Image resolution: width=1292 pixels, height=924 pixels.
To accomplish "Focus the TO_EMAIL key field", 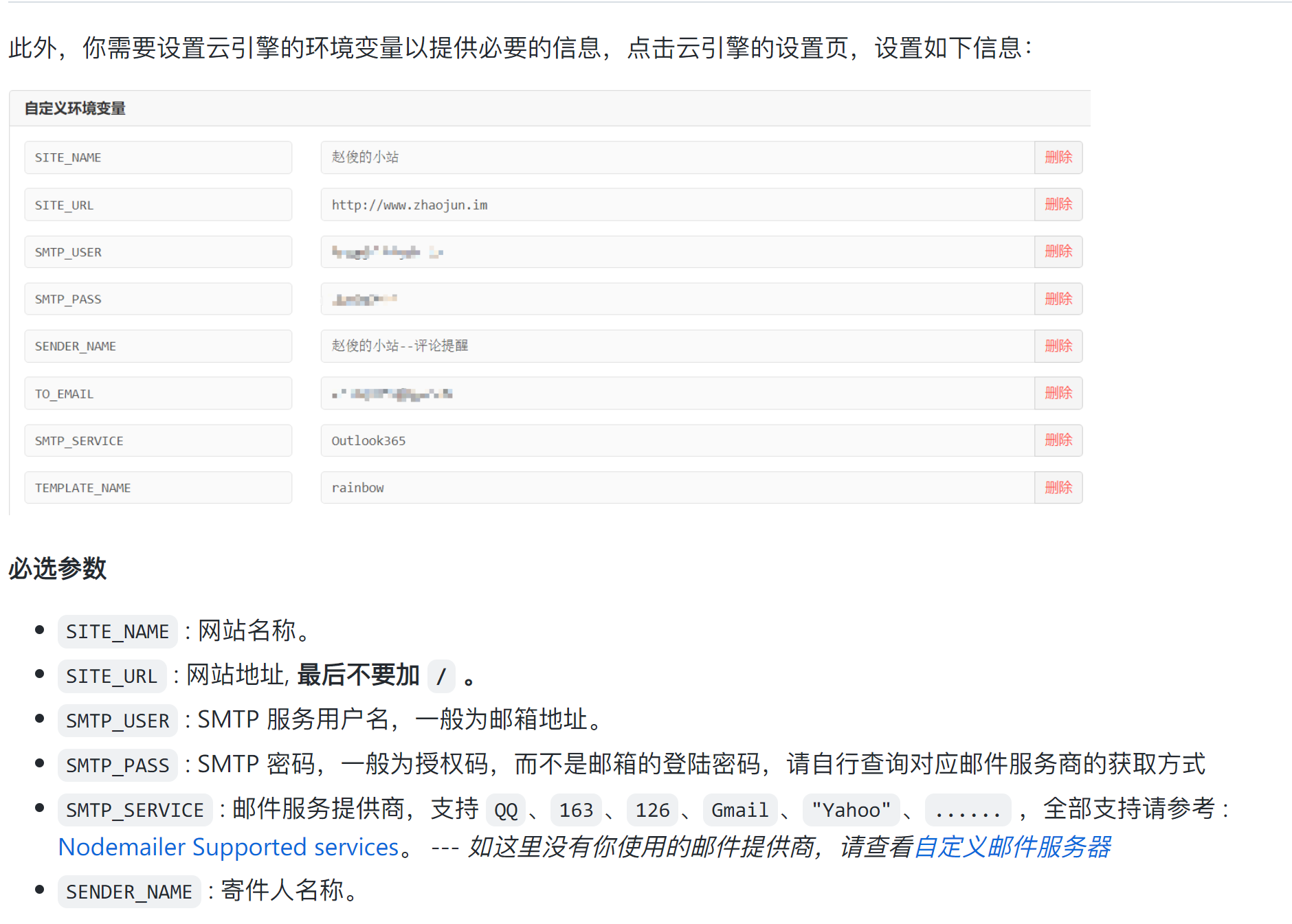I will pyautogui.click(x=158, y=394).
